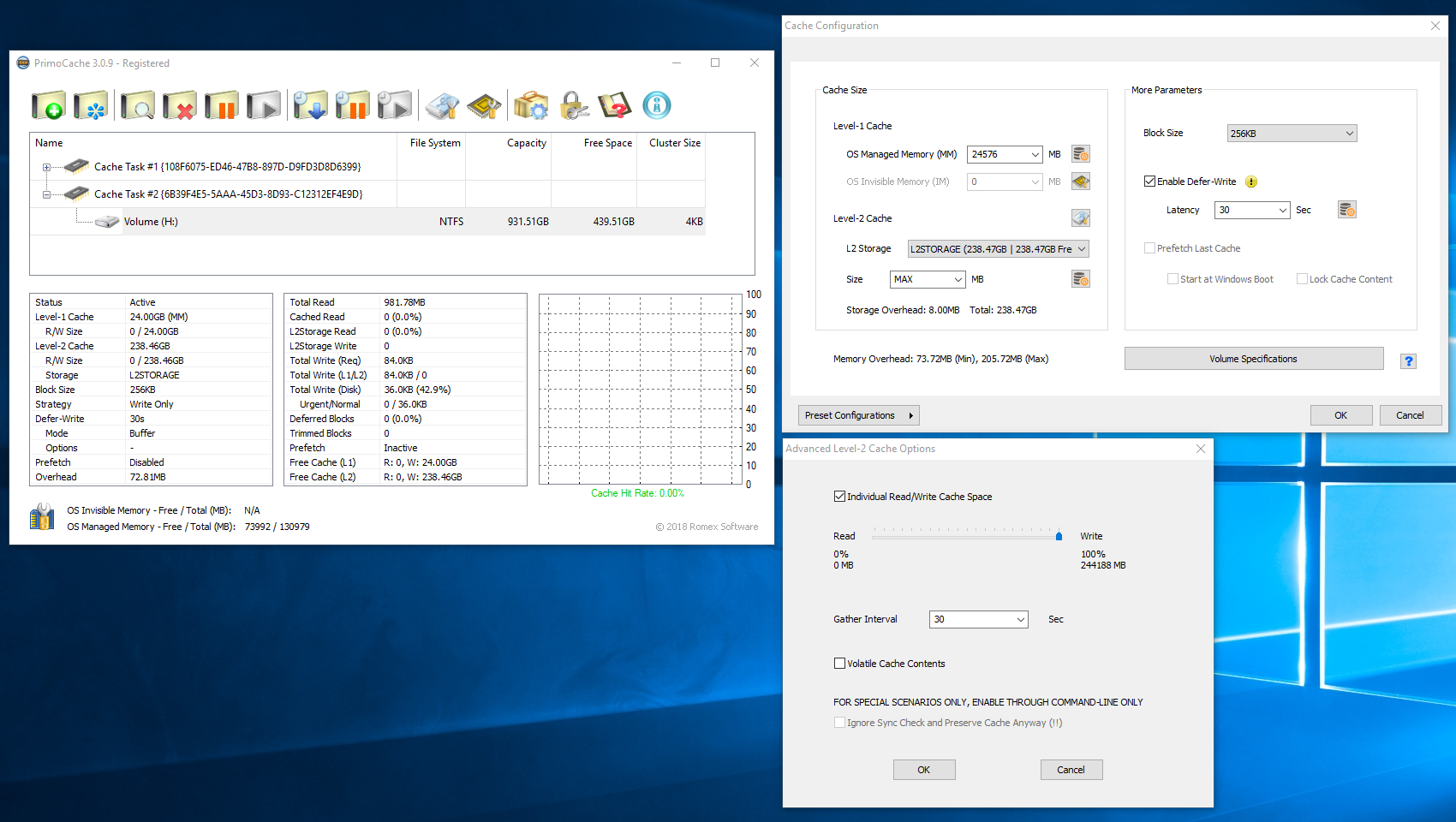1456x822 pixels.
Task: Click advanced icon next to Latency field
Action: (x=1347, y=210)
